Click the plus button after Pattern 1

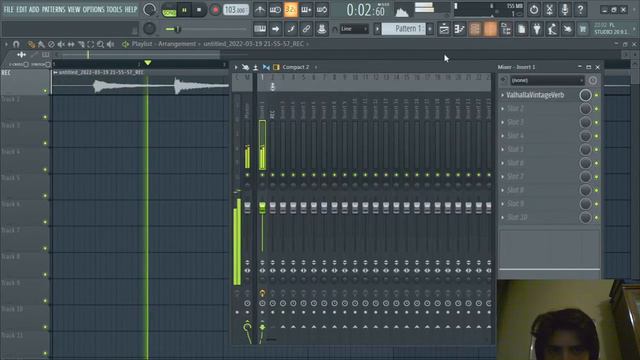(430, 29)
